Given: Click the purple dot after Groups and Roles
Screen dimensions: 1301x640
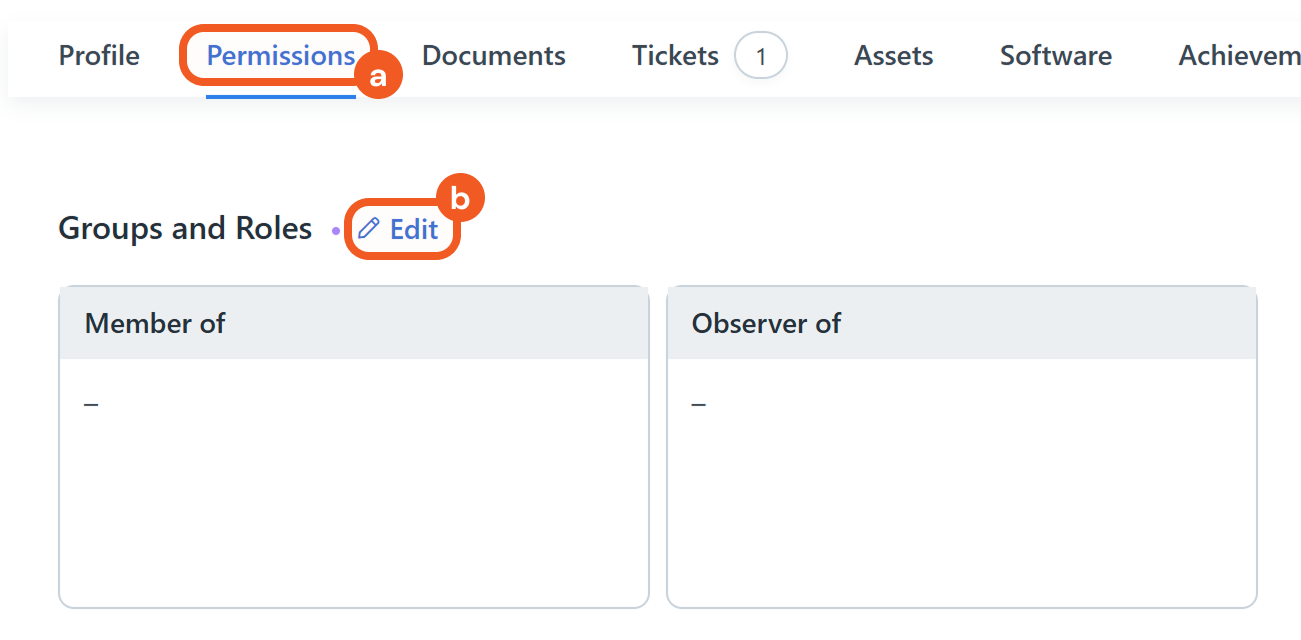Looking at the screenshot, I should (x=335, y=231).
